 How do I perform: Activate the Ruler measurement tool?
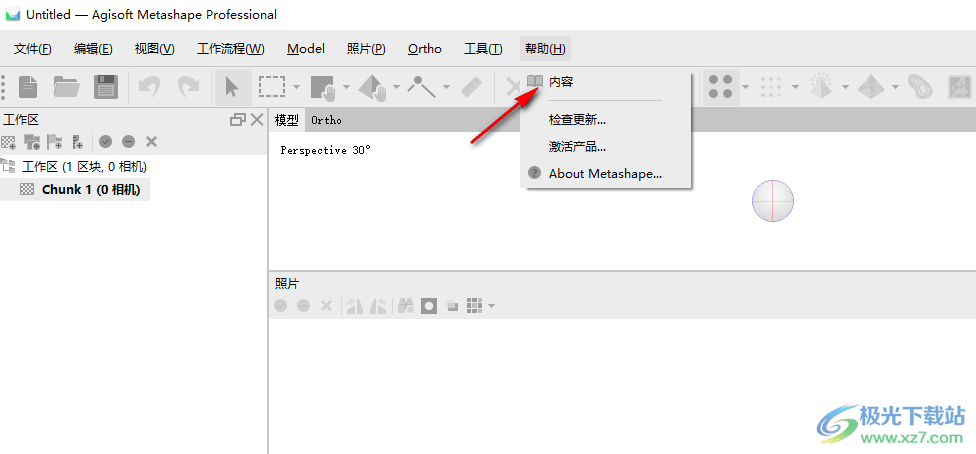(472, 87)
